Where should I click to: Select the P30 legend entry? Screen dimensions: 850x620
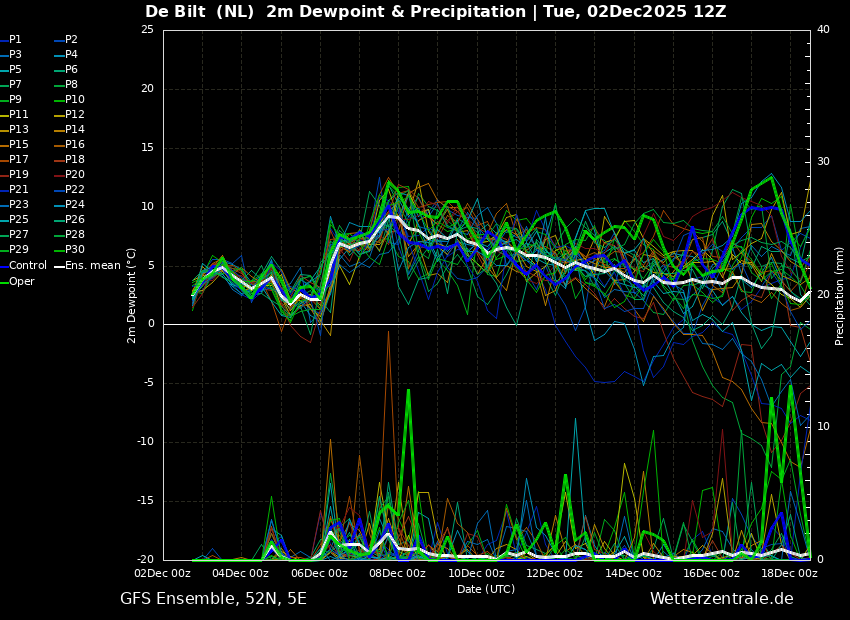74,250
